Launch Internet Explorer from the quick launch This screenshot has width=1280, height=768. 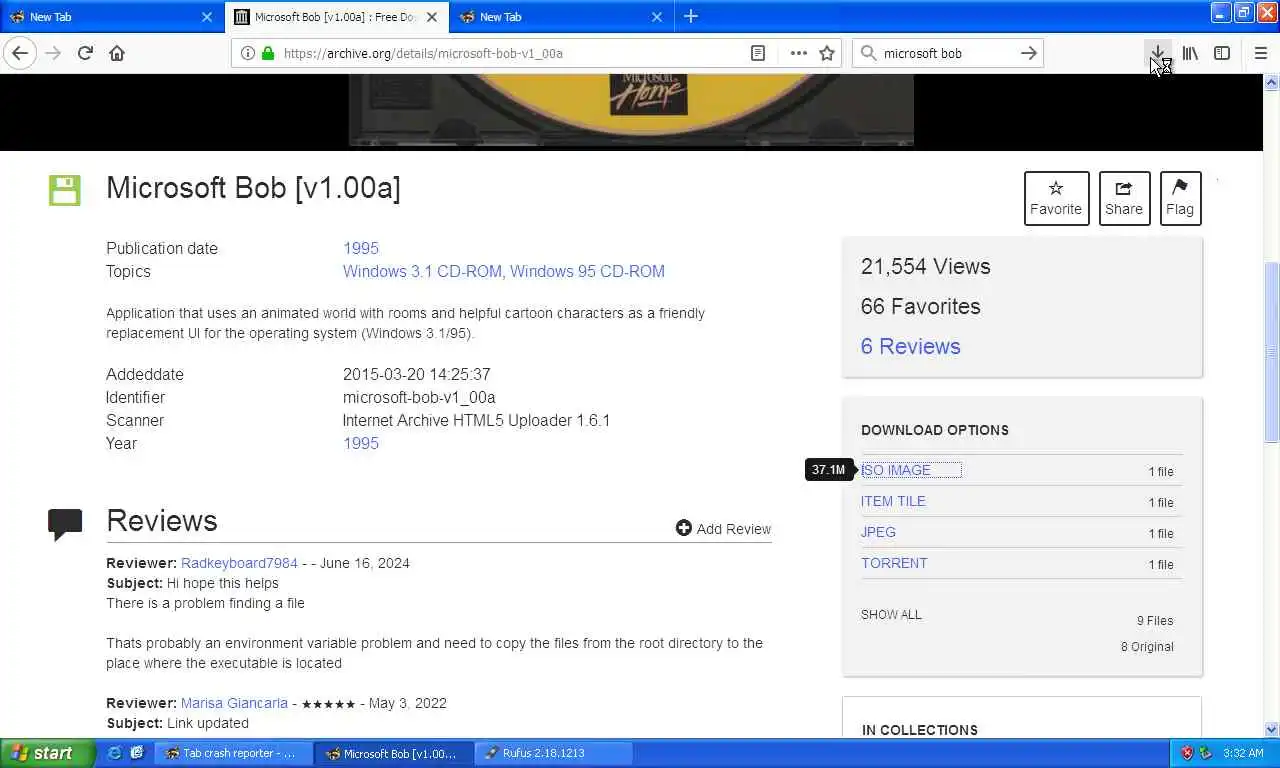pyautogui.click(x=114, y=753)
